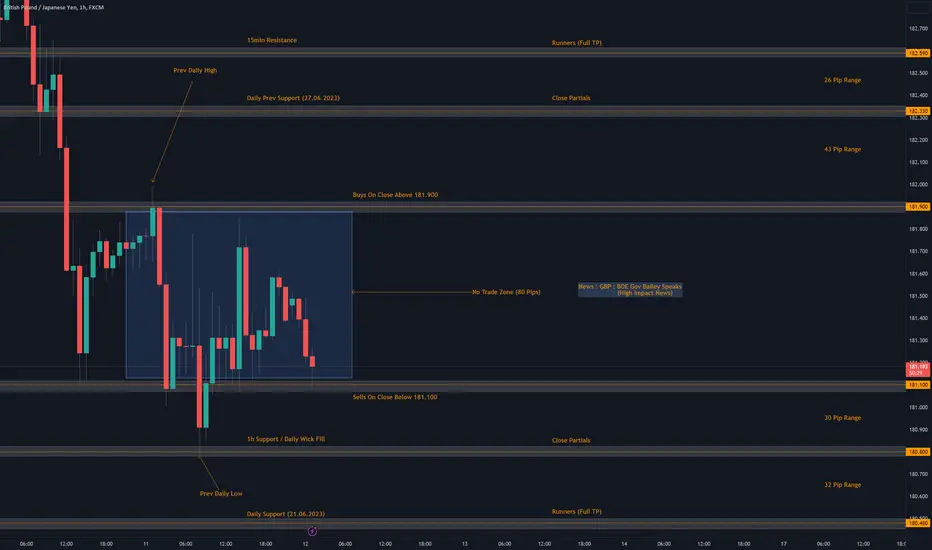The height and width of the screenshot is (550, 932).
Task: Select the "43 Pip Range" label
Action: (842, 149)
